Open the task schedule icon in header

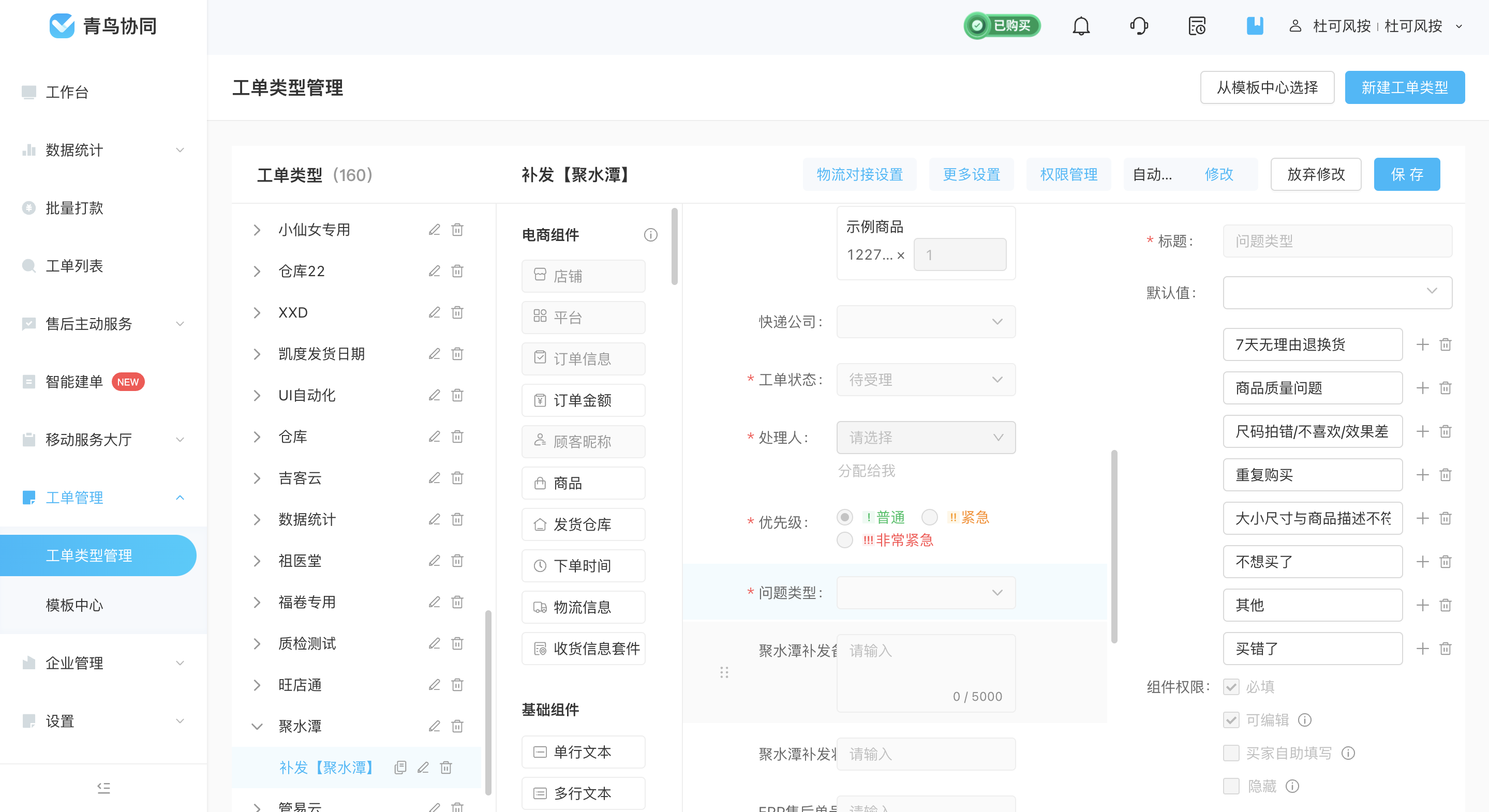click(1197, 26)
